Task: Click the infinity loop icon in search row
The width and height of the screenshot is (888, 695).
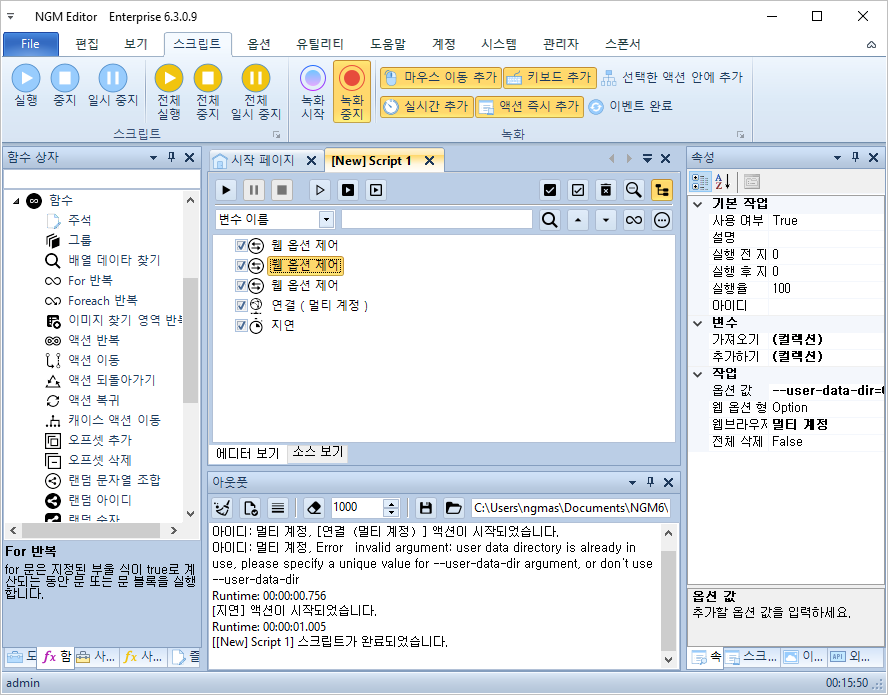Action: [x=633, y=220]
